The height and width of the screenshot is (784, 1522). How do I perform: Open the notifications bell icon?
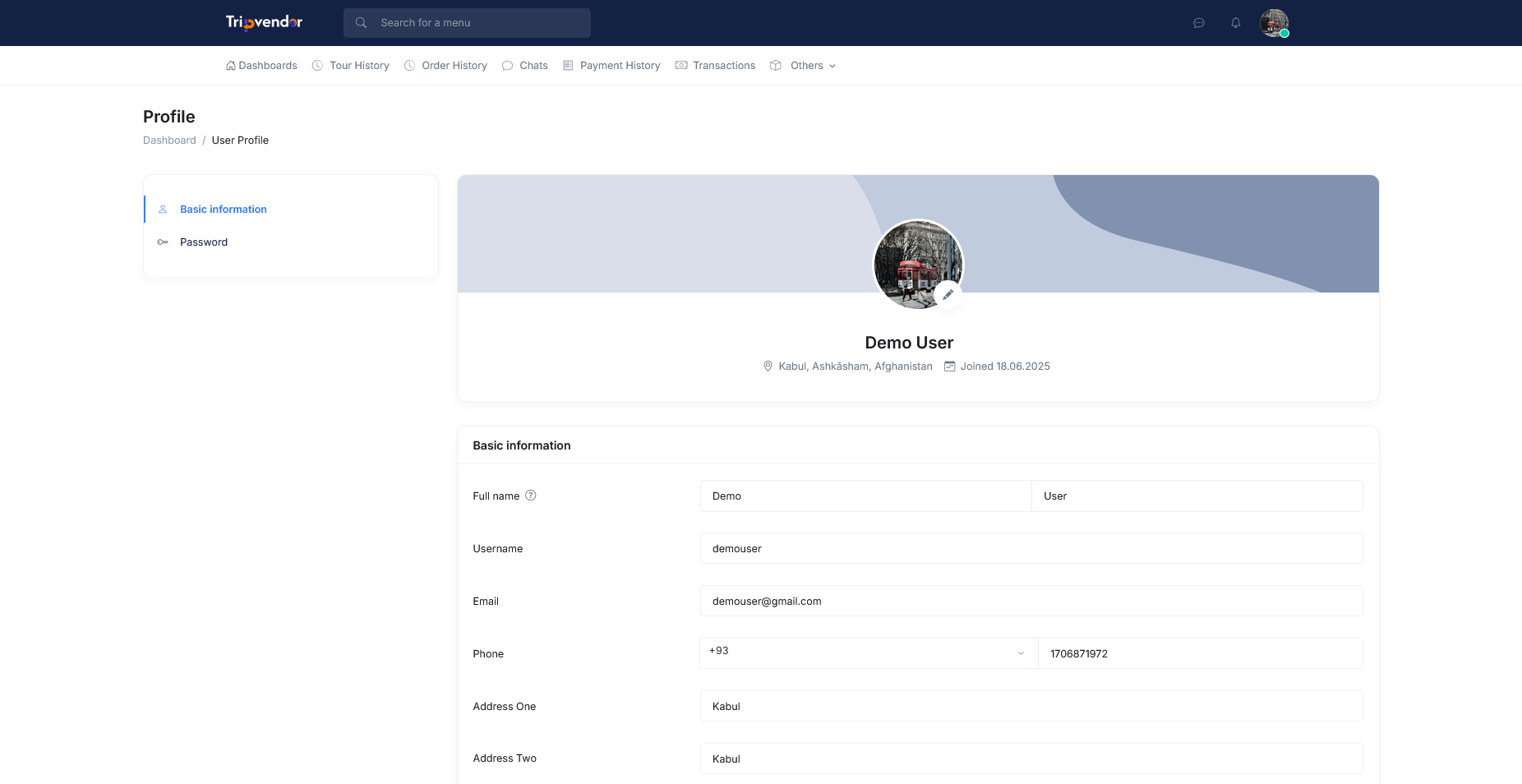point(1235,23)
